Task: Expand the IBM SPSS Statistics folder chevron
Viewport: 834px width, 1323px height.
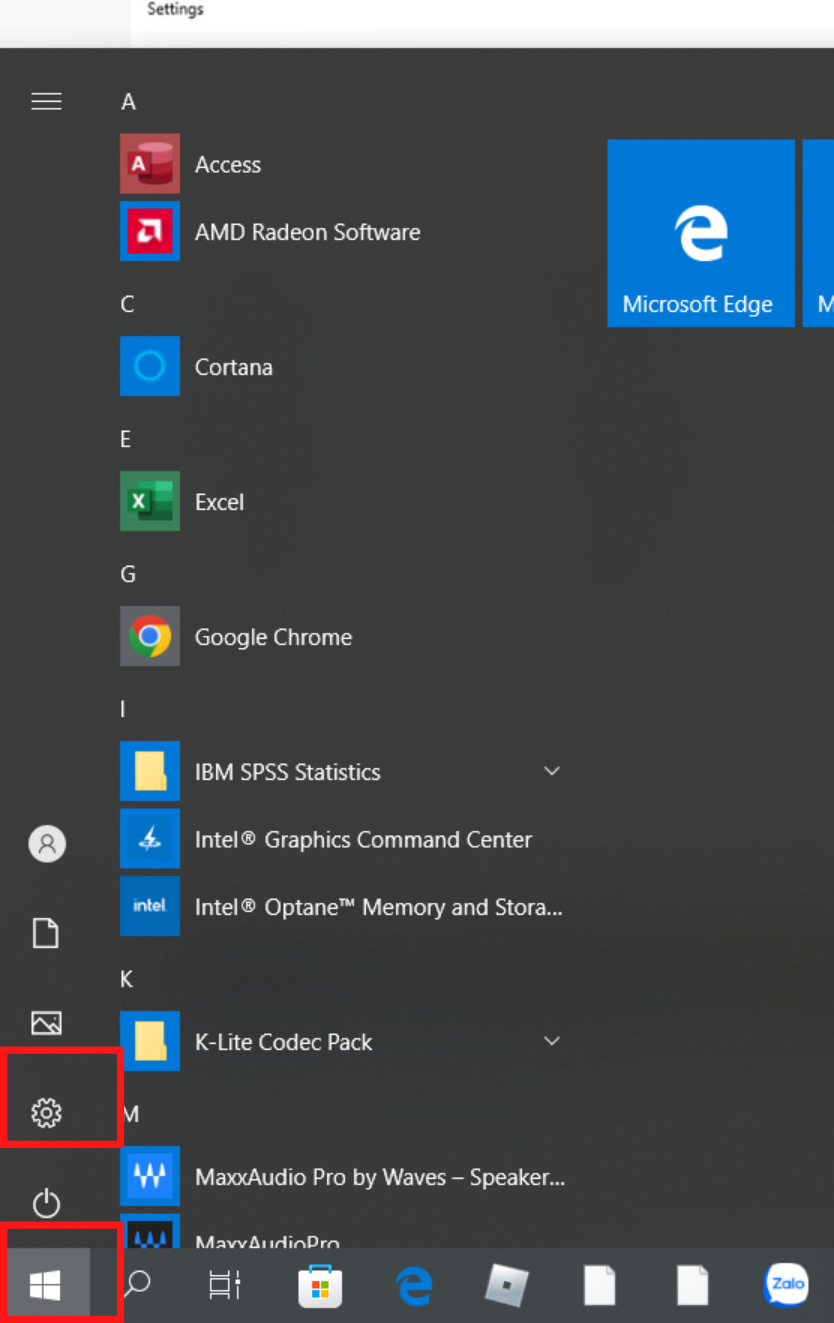Action: [552, 771]
